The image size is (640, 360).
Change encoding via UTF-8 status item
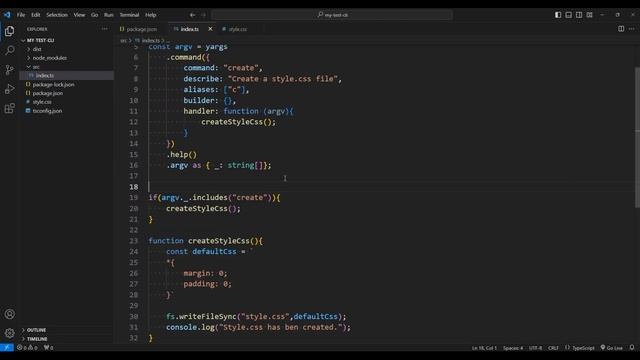pos(536,348)
